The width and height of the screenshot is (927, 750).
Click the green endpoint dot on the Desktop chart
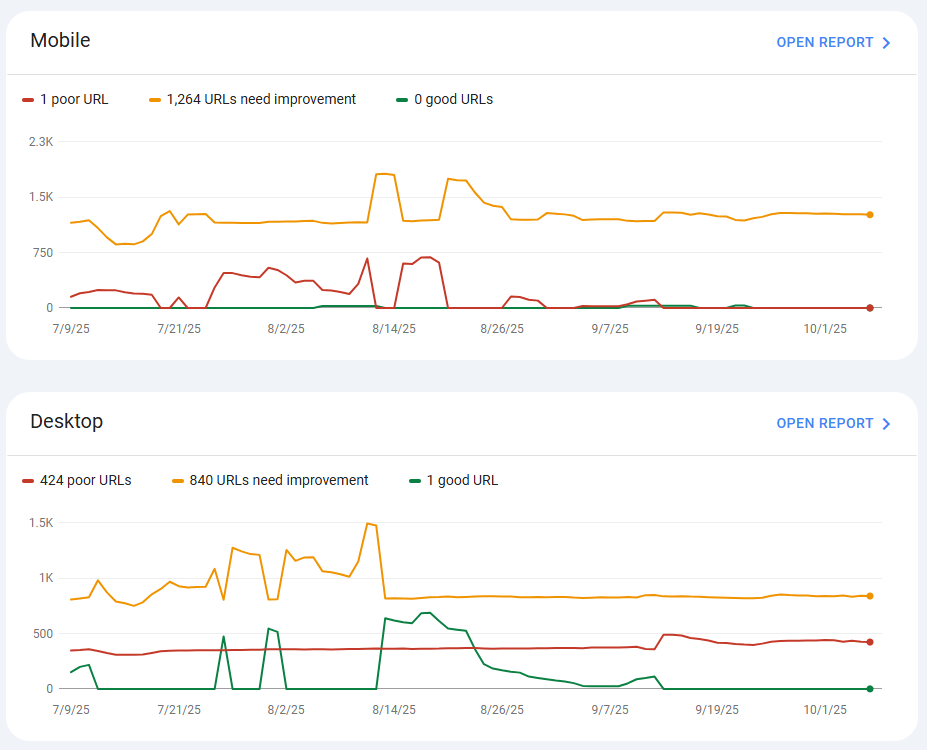click(x=869, y=689)
